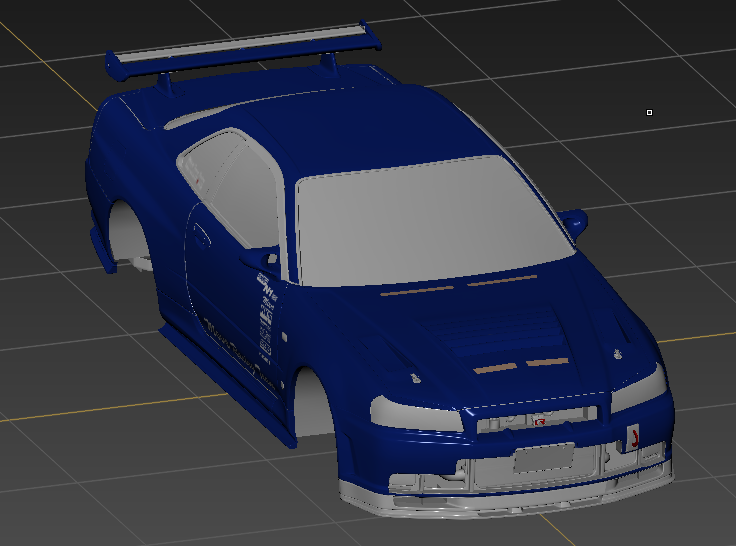Select the headlight above the red tow hook
This screenshot has width=736, height=546.
tap(641, 389)
